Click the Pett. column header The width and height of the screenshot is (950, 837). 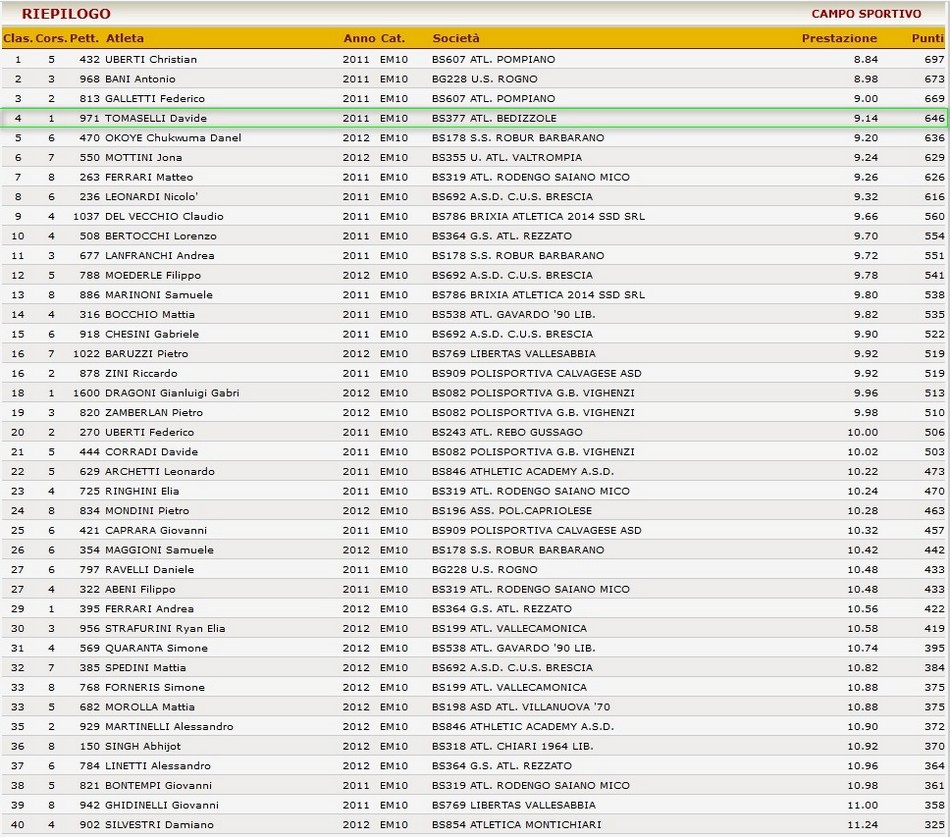[x=84, y=38]
